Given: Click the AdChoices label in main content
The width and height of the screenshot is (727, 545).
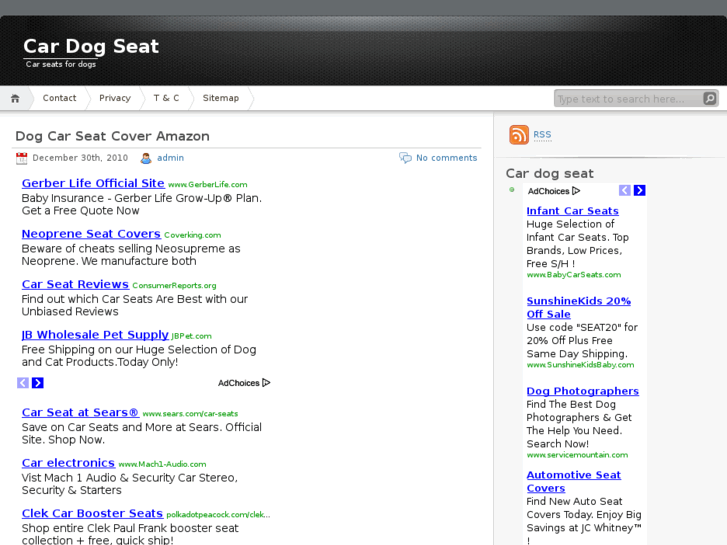Looking at the screenshot, I should click(x=244, y=383).
